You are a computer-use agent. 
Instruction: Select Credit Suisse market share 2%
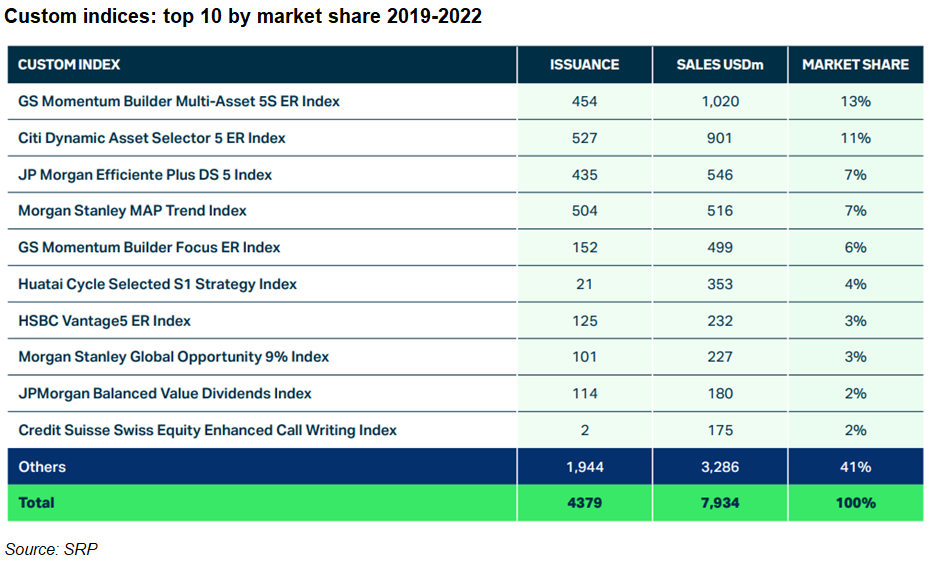pos(855,430)
